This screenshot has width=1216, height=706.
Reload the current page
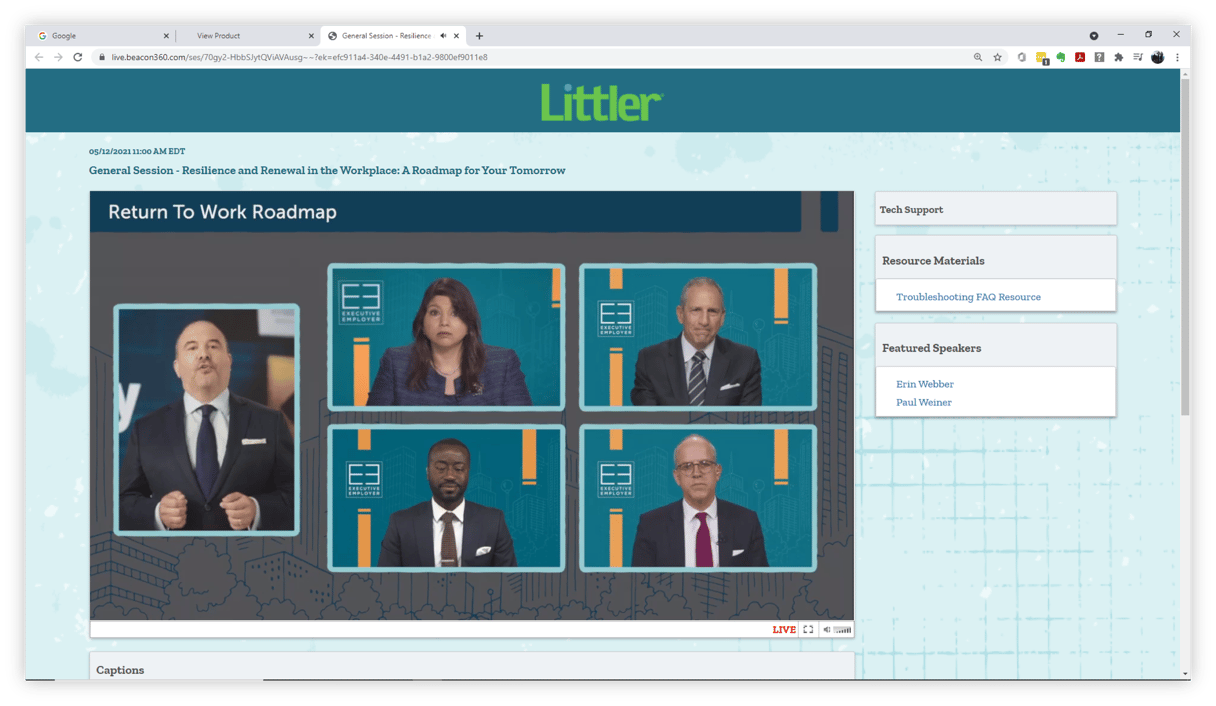pos(78,57)
